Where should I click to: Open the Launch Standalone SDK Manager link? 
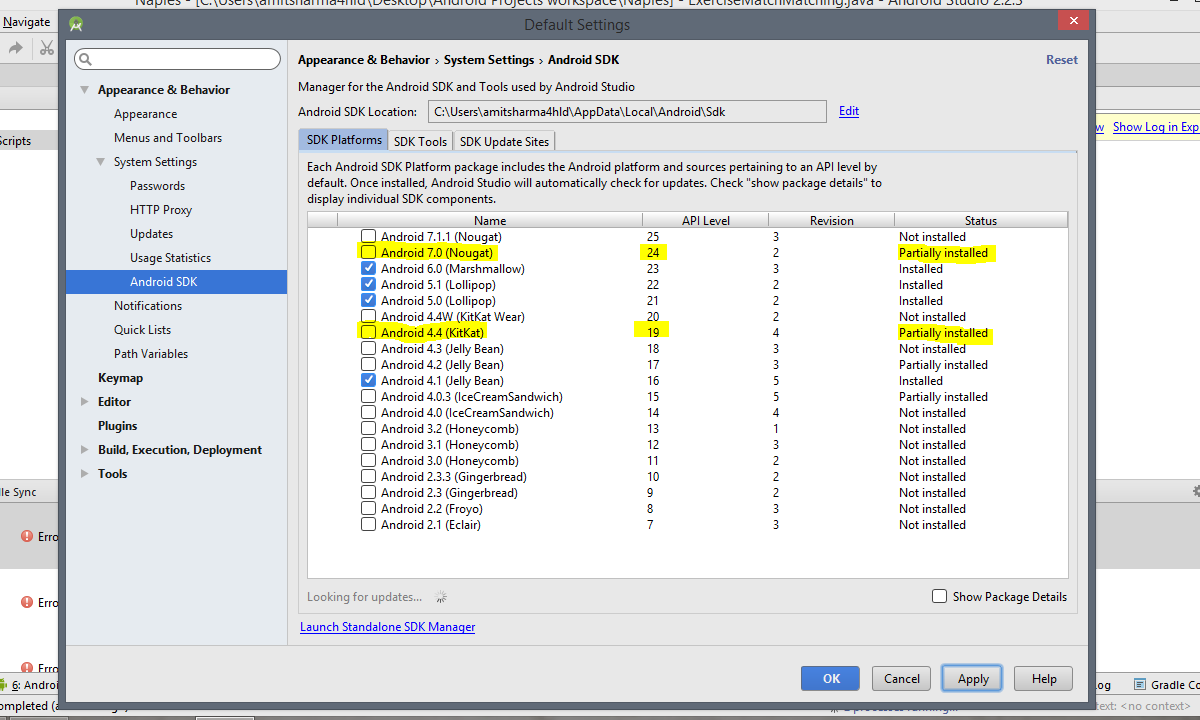[x=388, y=627]
